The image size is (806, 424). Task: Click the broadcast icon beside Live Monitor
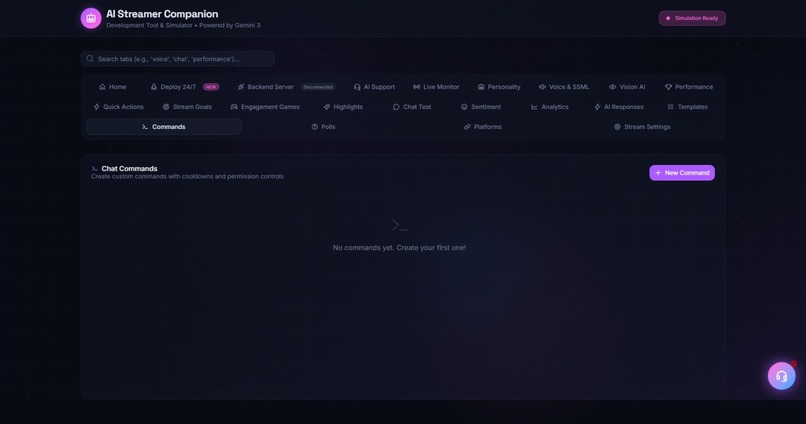pos(416,87)
